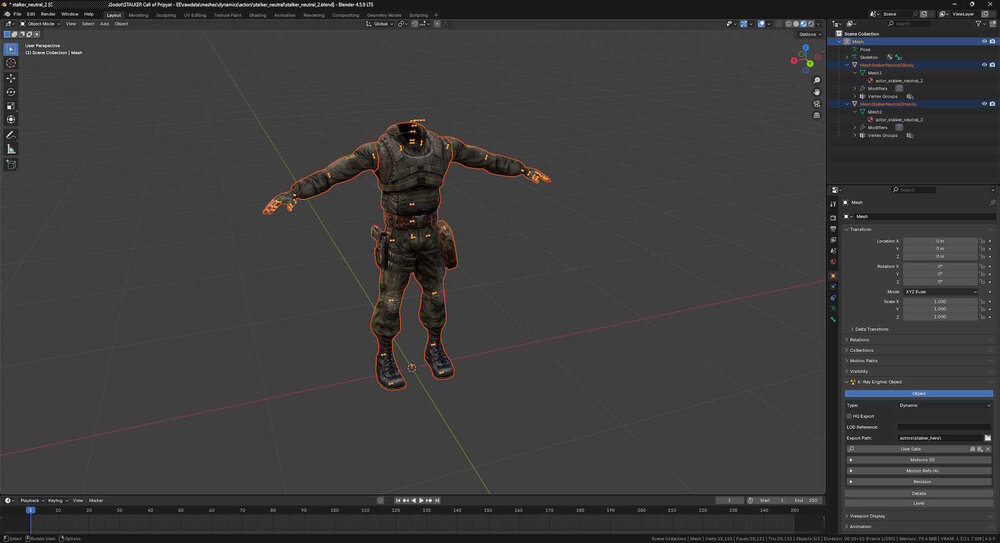Open the Dynamic type dropdown
The width and height of the screenshot is (1000, 543).
coord(945,405)
